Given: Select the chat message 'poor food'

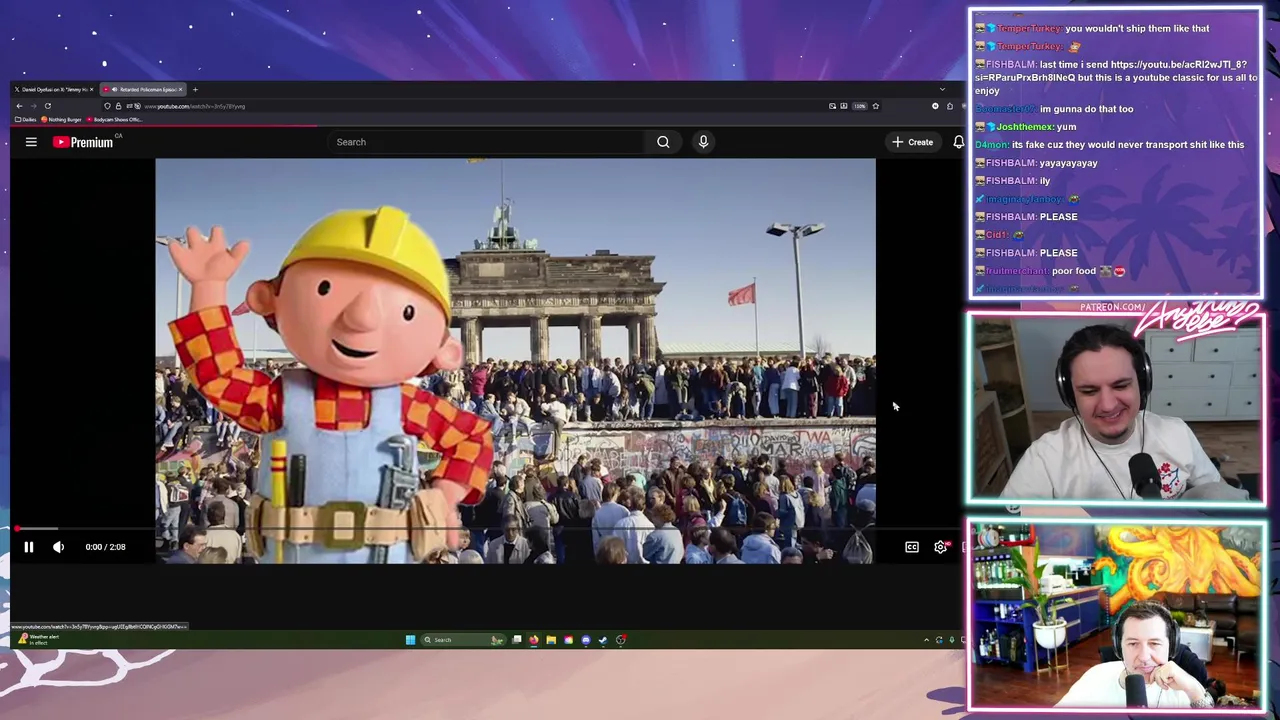Looking at the screenshot, I should pos(1074,271).
